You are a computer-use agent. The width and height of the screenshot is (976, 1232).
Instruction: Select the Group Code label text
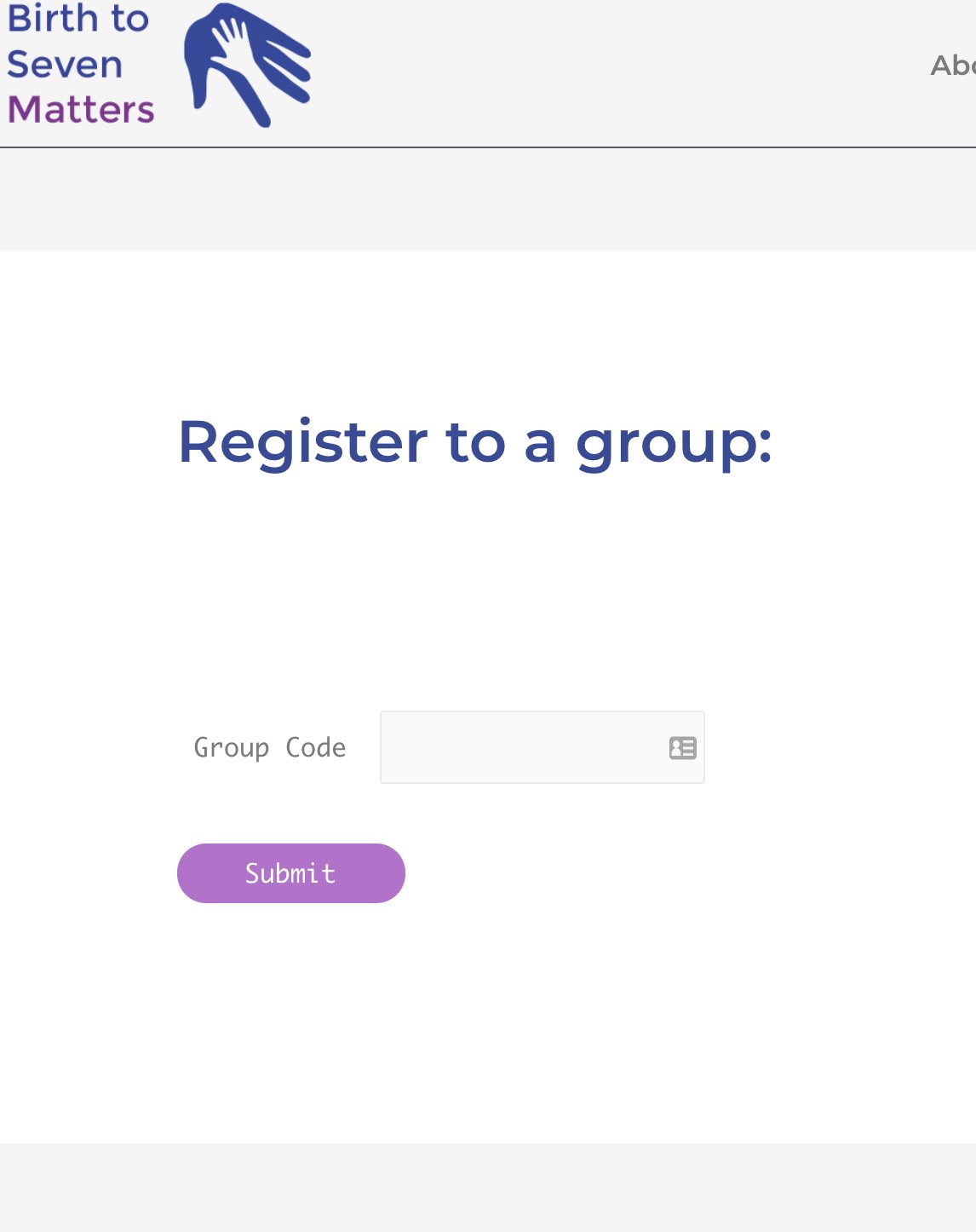click(x=269, y=747)
